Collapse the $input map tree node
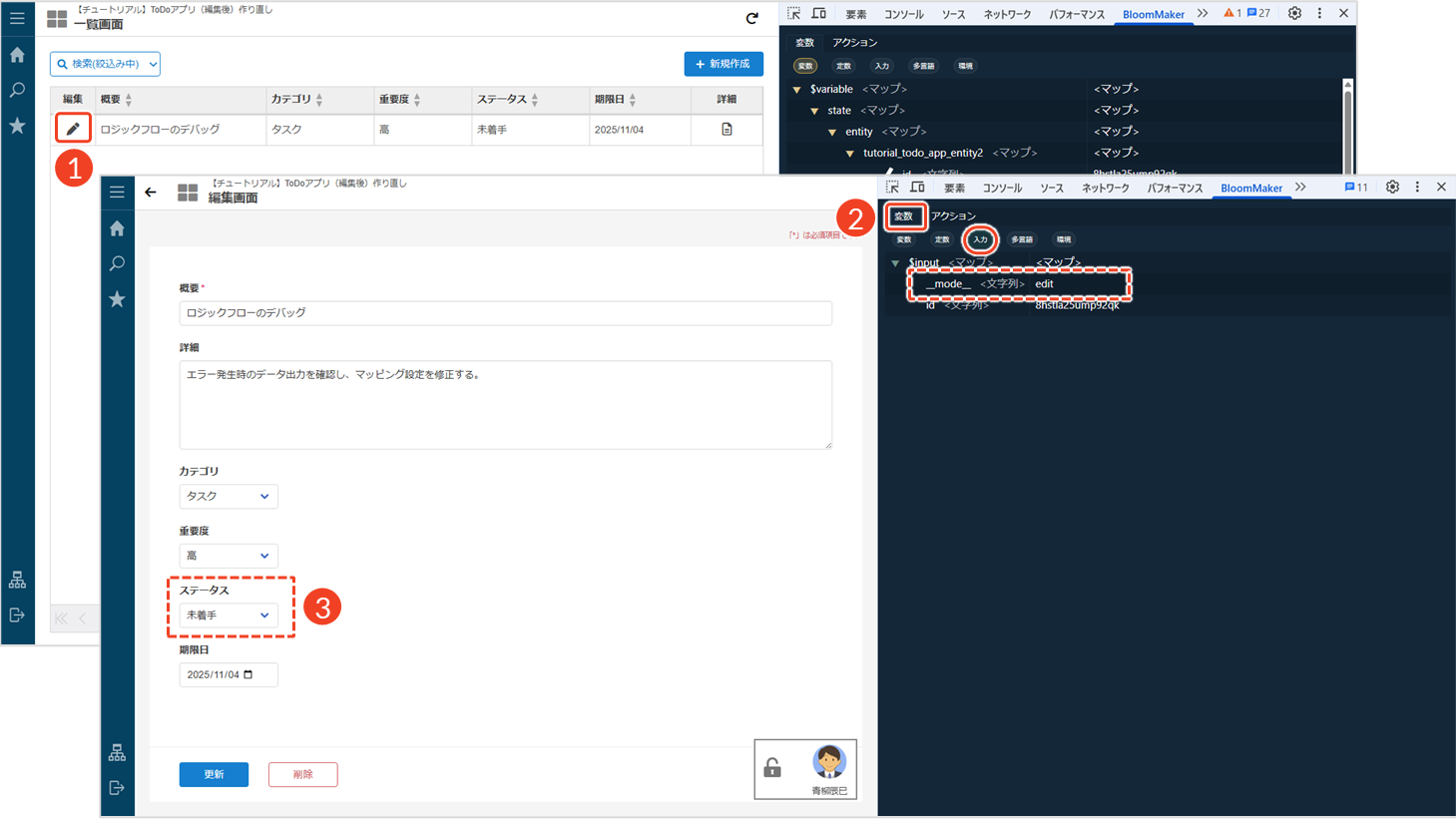The image size is (1456, 819). 895,263
